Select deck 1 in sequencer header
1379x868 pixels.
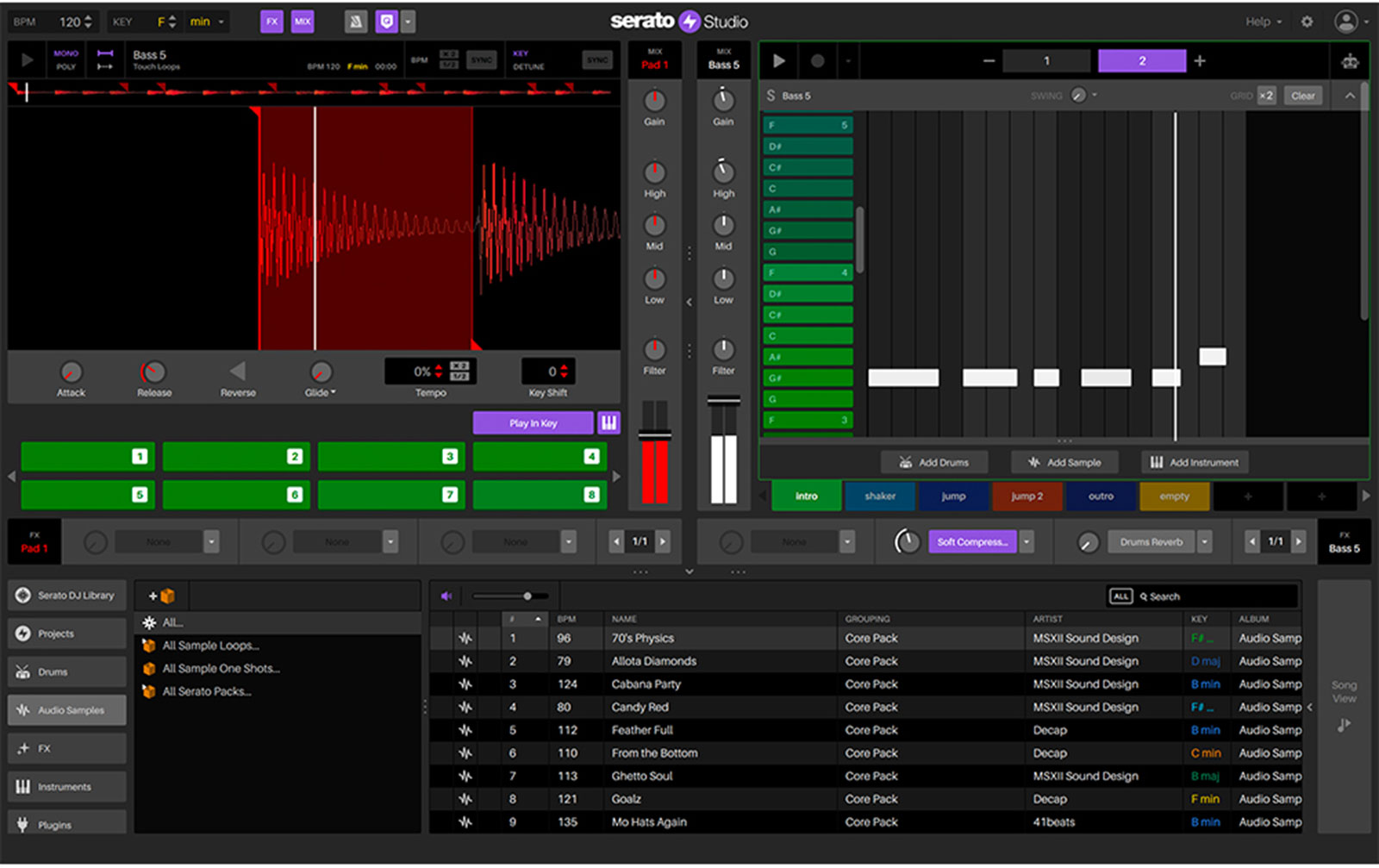pos(1046,60)
